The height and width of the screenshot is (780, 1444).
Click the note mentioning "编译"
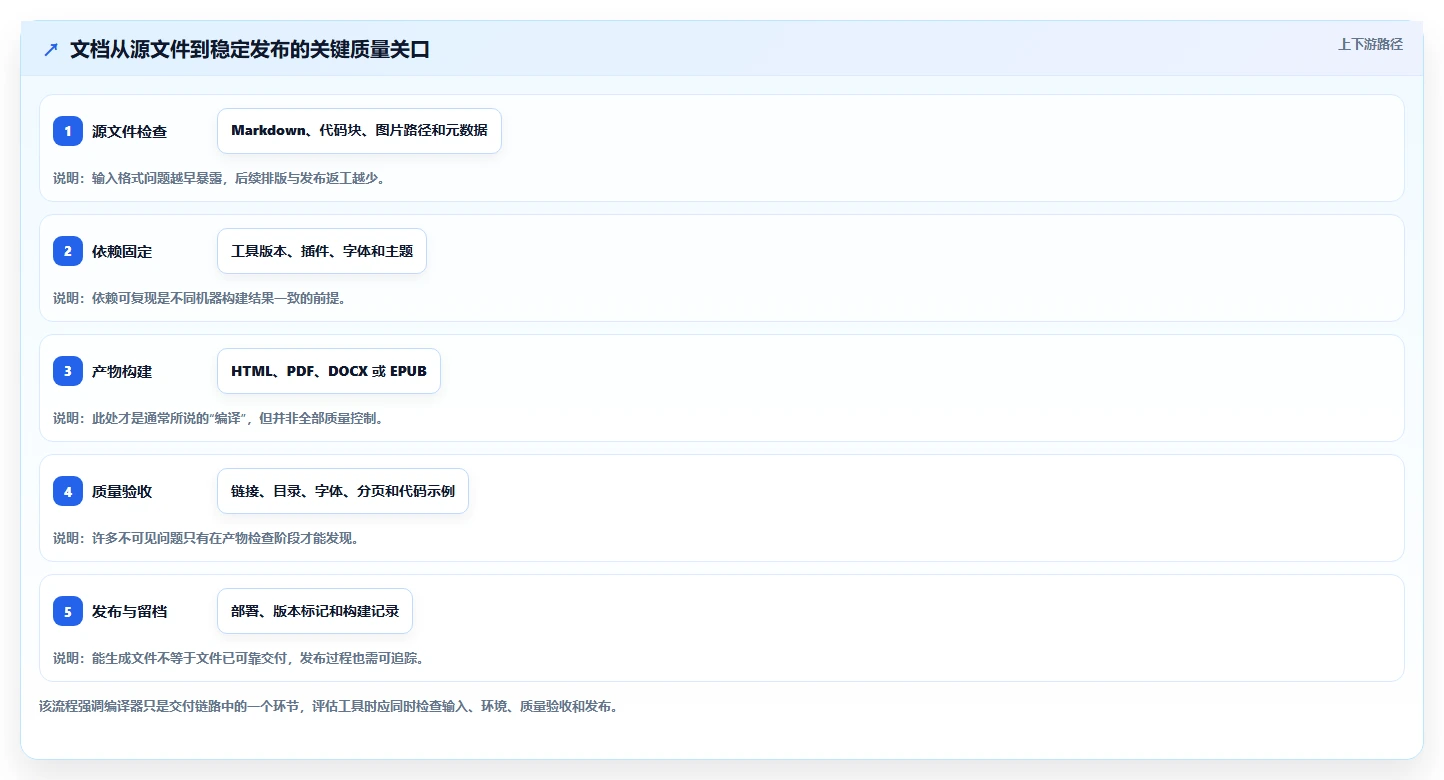(x=218, y=418)
